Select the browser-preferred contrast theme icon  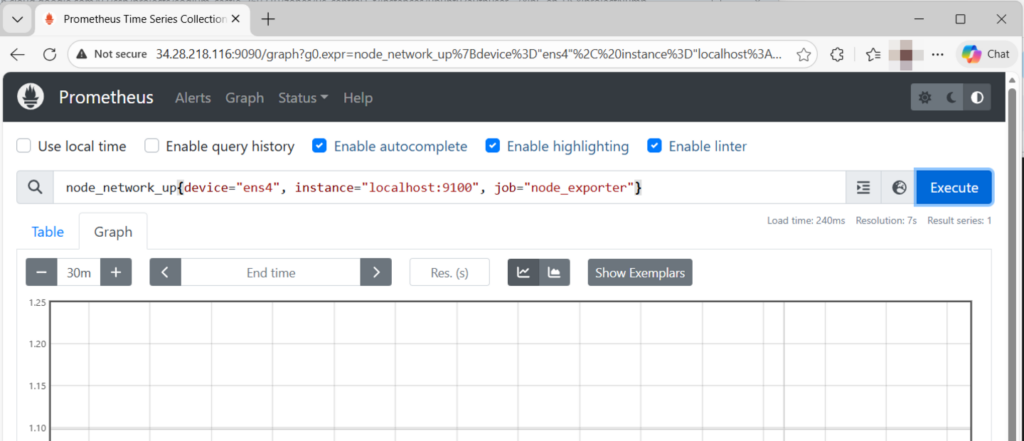[977, 97]
